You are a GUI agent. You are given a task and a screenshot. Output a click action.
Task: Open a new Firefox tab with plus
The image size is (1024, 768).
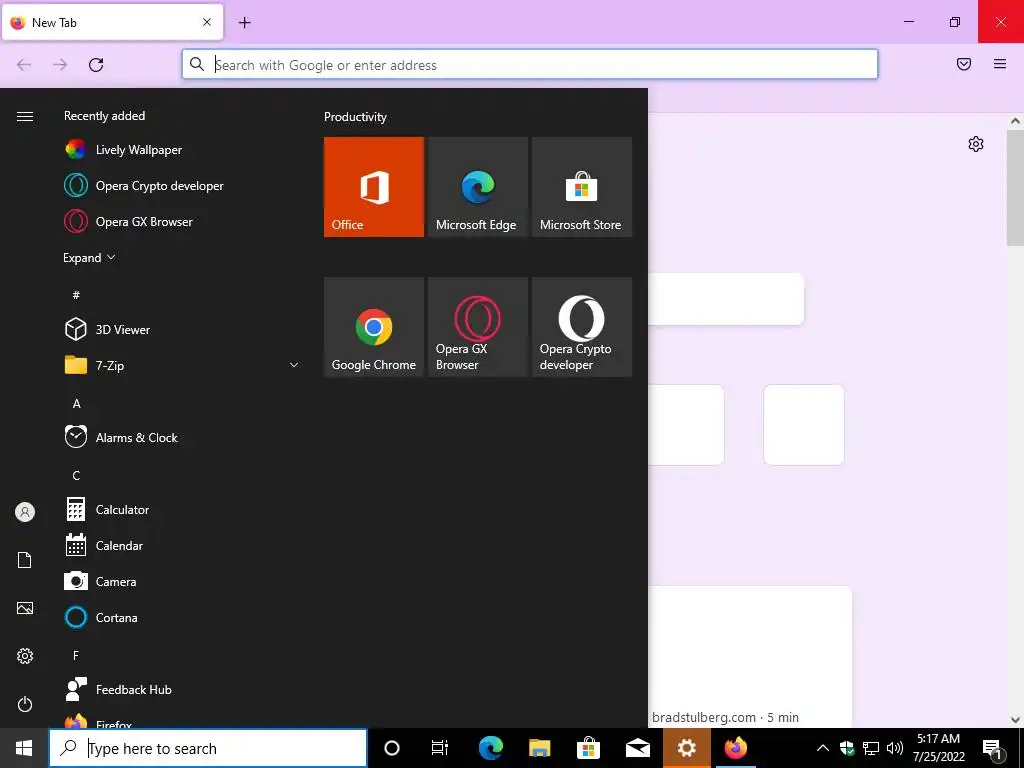(x=244, y=23)
